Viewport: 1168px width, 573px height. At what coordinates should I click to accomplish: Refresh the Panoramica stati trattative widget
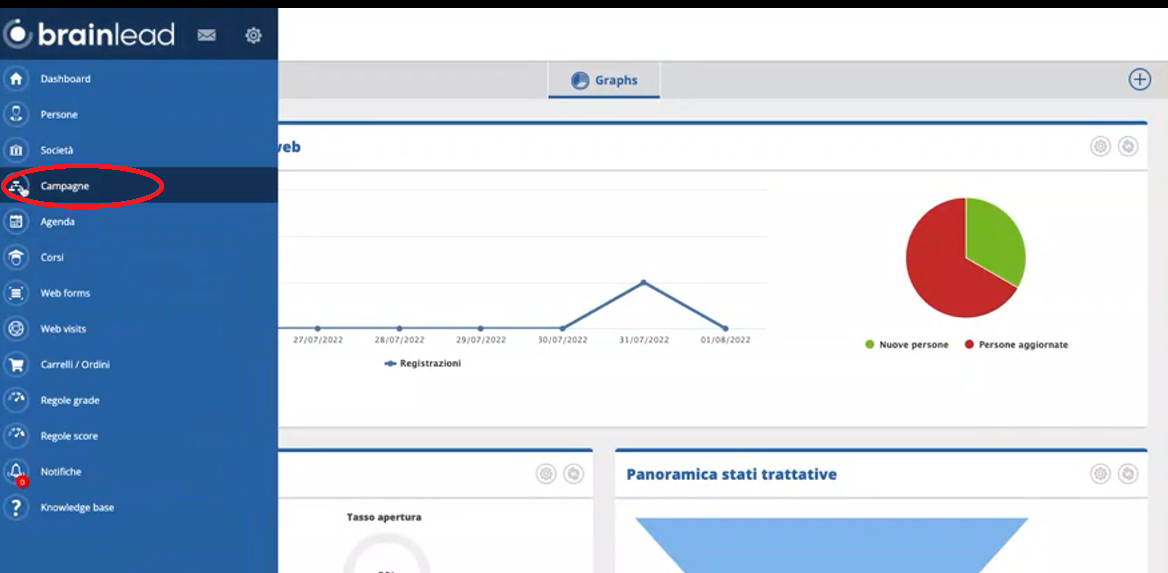point(1128,473)
